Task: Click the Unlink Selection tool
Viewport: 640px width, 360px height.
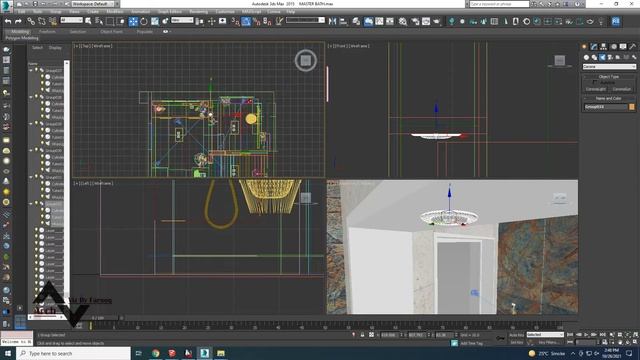Action: 42,21
